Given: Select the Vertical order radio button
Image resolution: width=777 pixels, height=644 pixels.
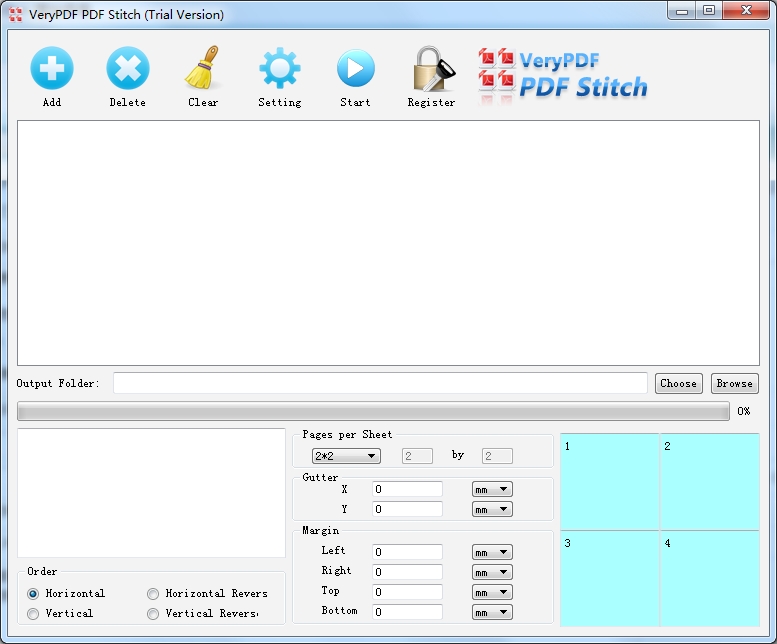Looking at the screenshot, I should [x=33, y=614].
